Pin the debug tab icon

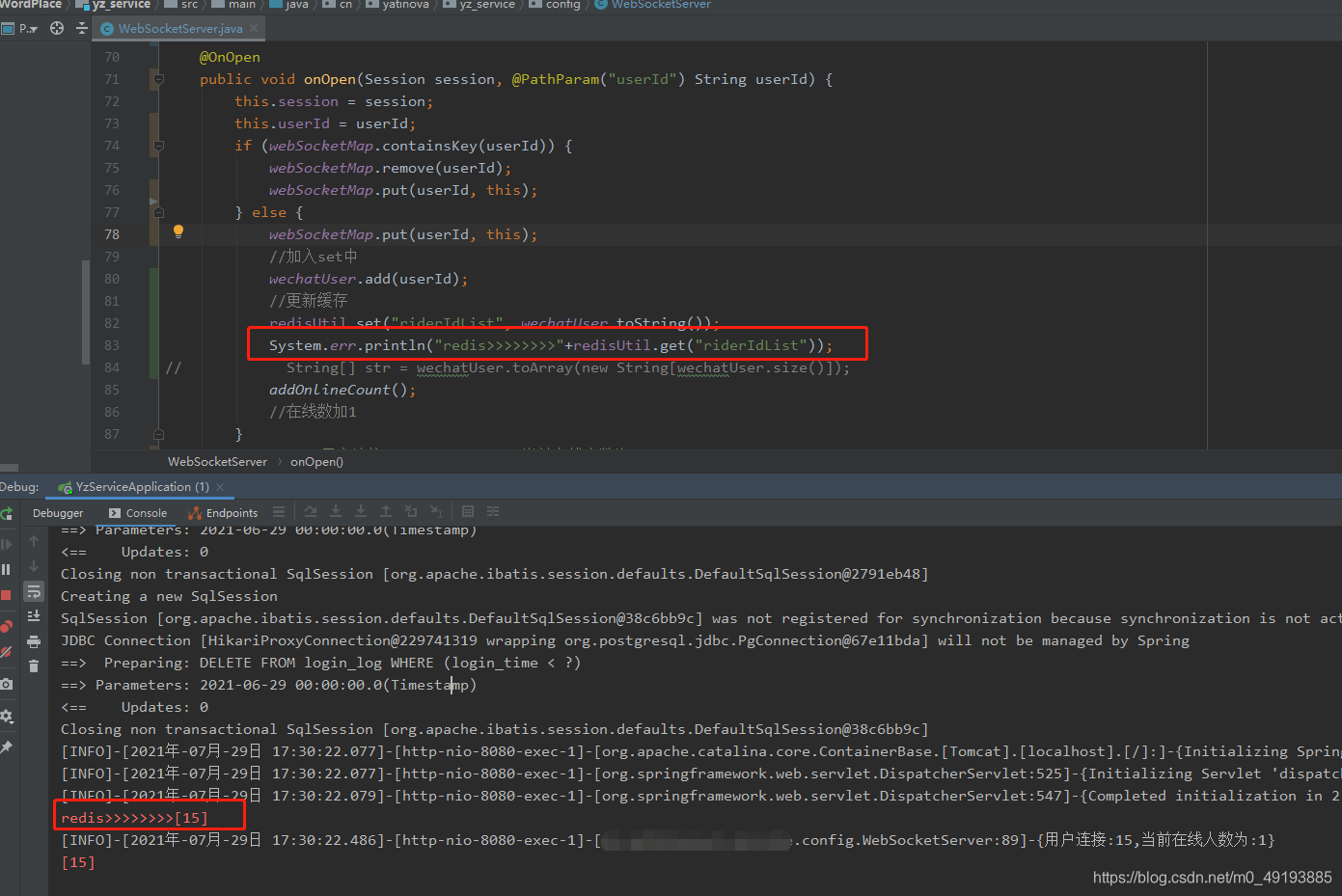(x=6, y=747)
